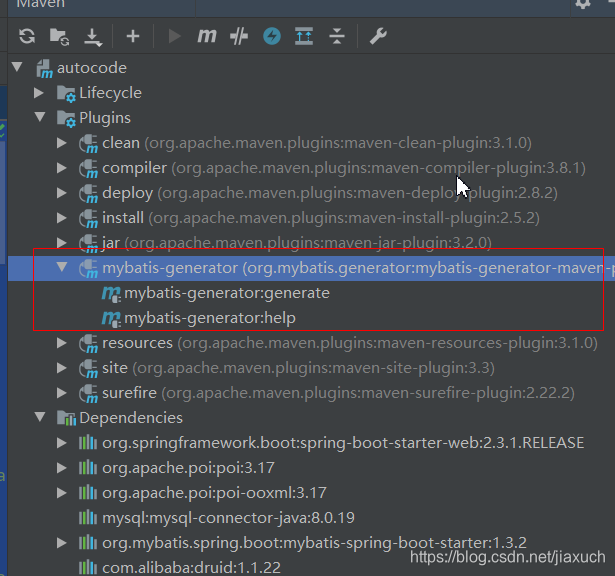Screen dimensions: 615x576
Task: Select mybatis-generator:generate goal
Action: [227, 293]
